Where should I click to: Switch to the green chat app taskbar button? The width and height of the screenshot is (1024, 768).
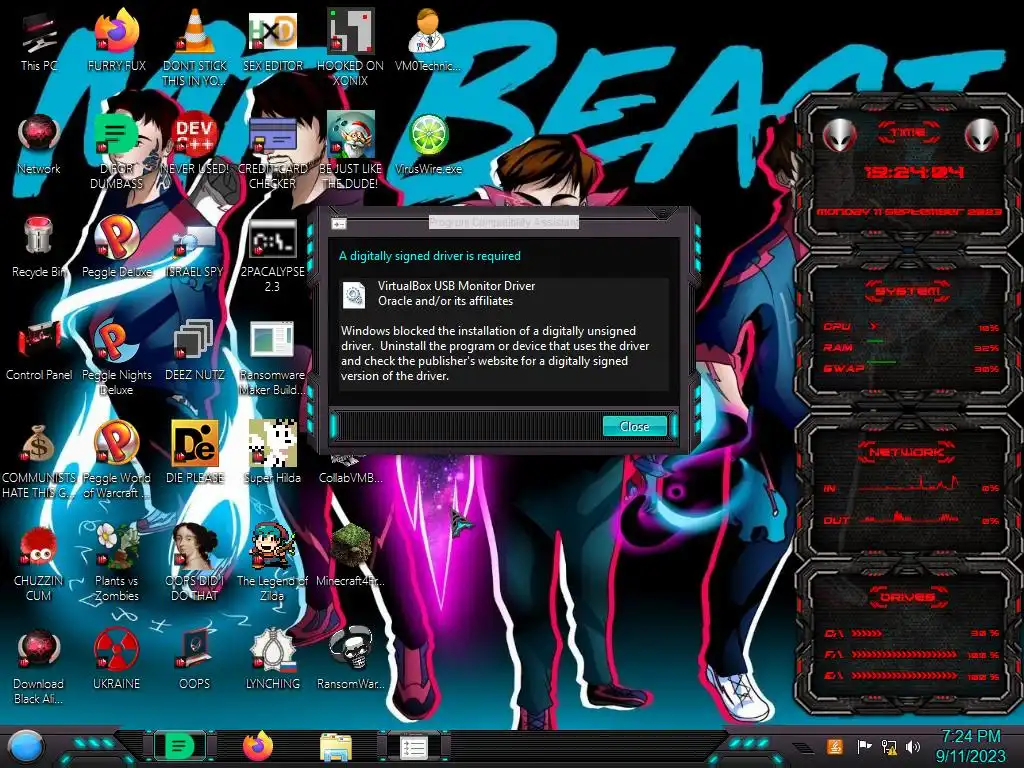[178, 746]
